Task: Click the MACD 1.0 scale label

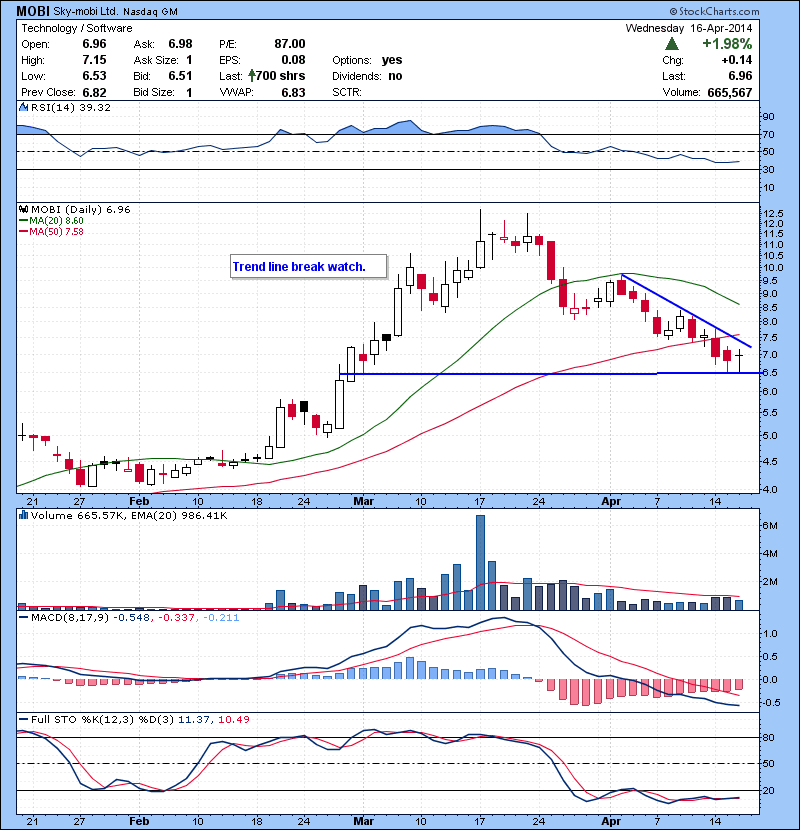Action: pos(770,634)
